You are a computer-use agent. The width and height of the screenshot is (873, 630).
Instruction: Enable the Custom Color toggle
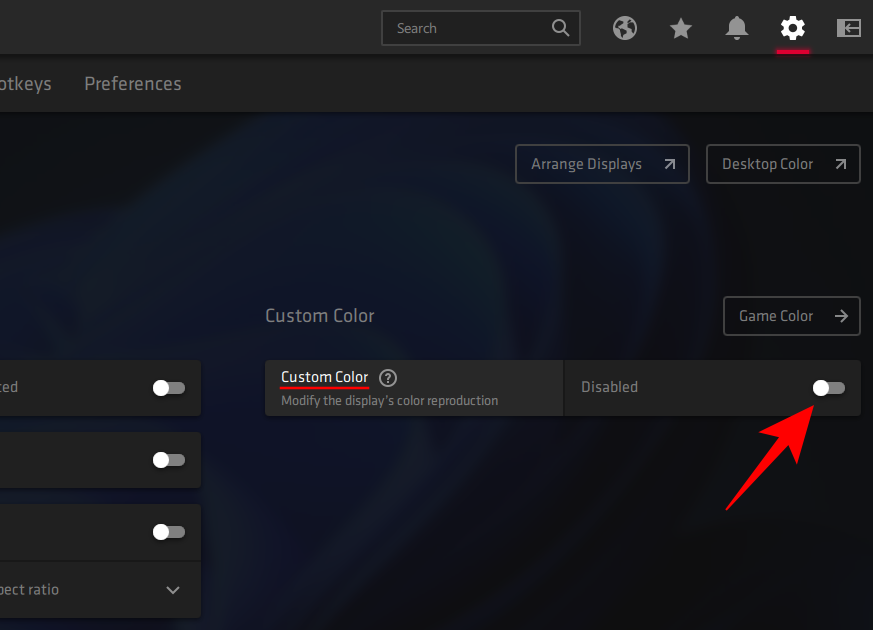(x=828, y=388)
